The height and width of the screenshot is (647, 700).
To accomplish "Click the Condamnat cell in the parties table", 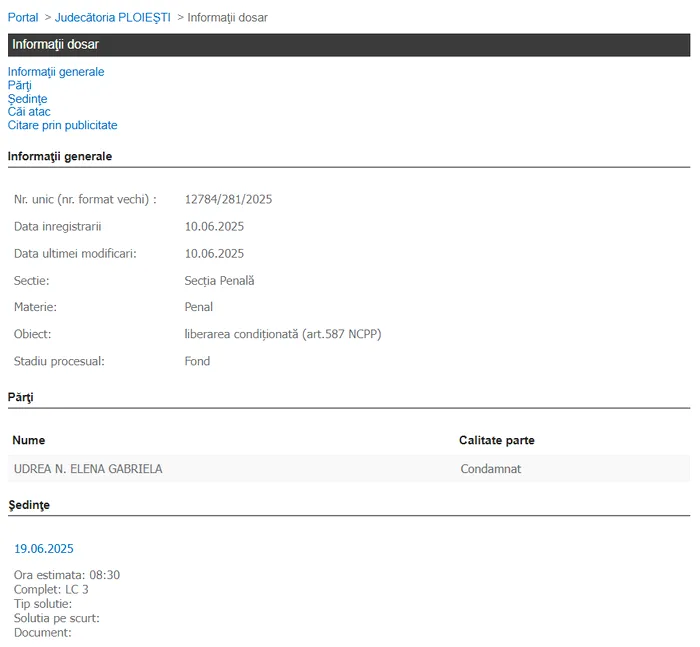I will pos(490,469).
